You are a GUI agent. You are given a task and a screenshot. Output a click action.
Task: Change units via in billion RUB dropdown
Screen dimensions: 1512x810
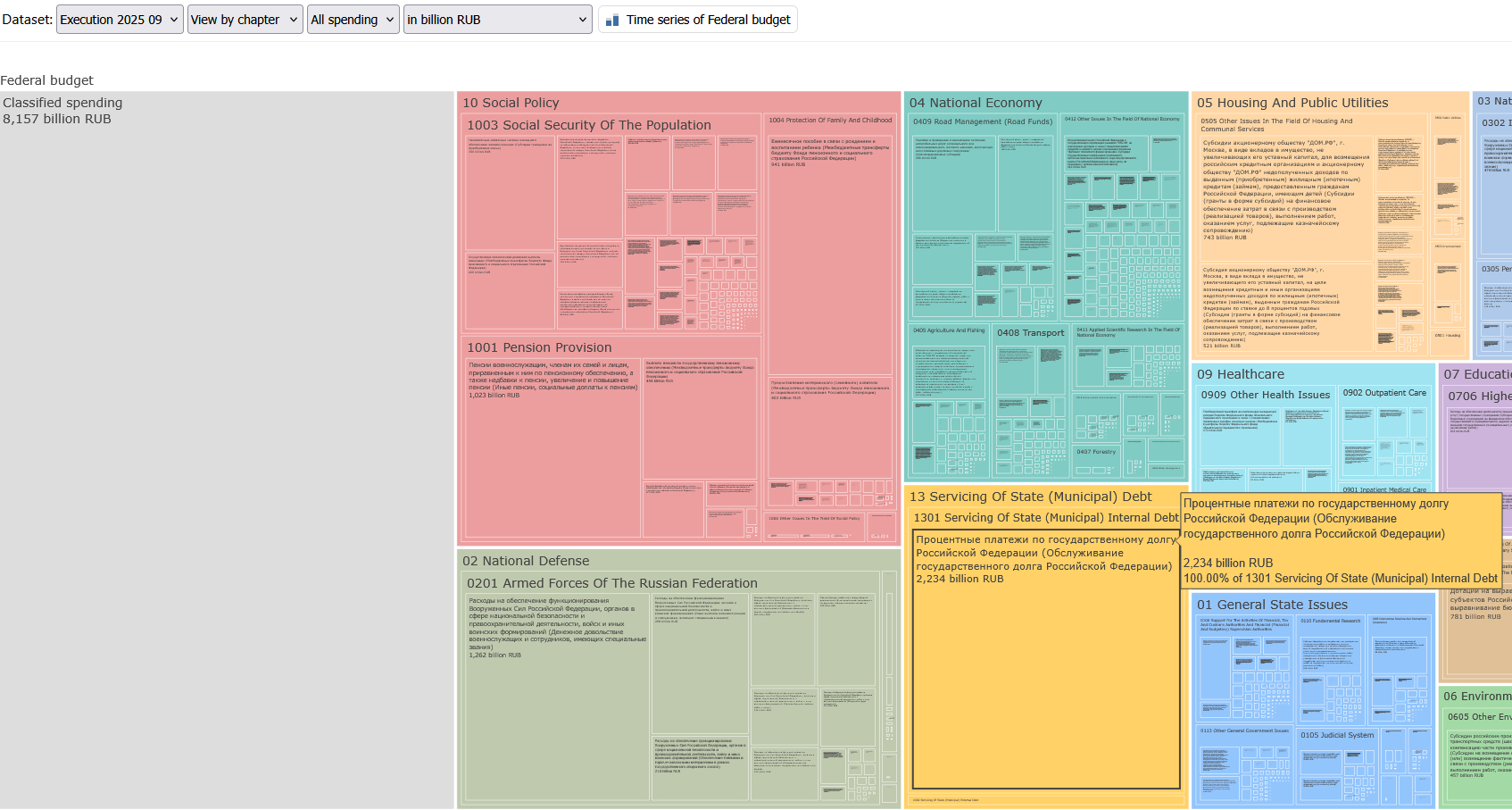click(497, 20)
